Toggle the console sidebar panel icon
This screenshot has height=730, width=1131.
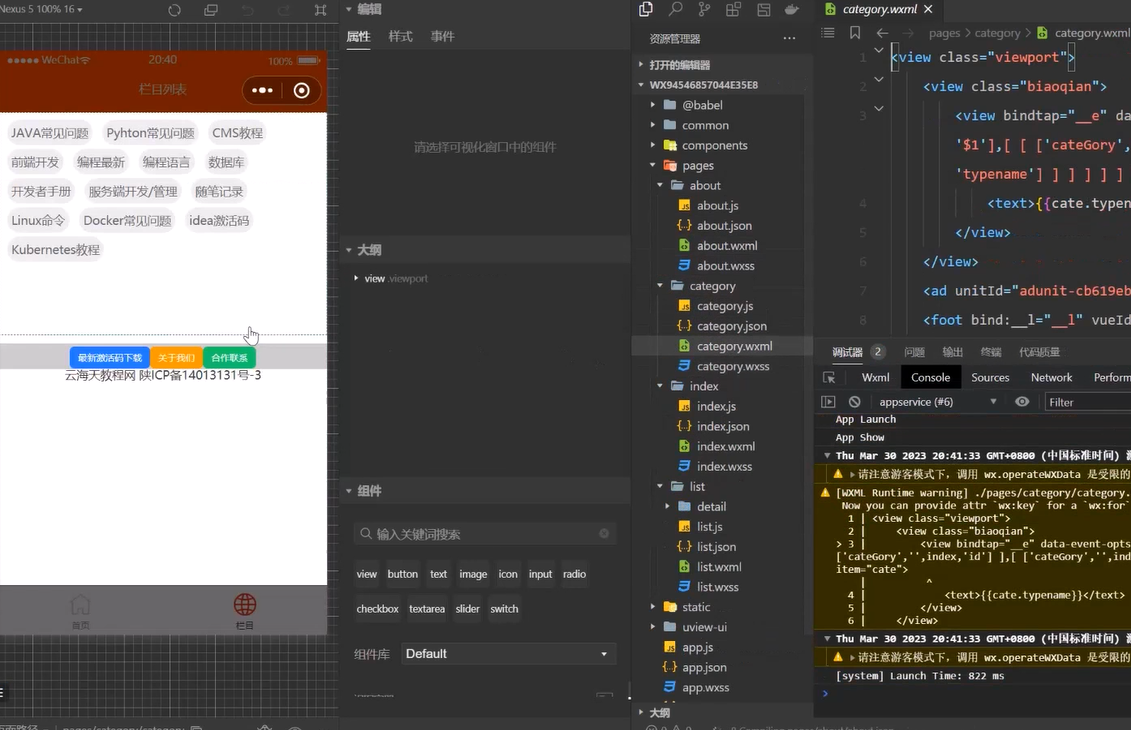pyautogui.click(x=828, y=402)
